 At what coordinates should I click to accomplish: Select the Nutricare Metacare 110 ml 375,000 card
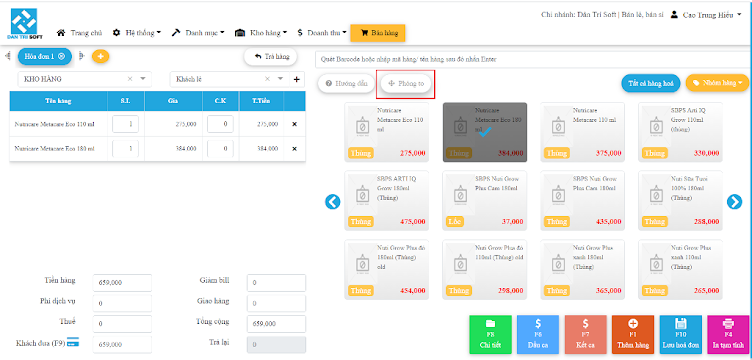(x=582, y=132)
